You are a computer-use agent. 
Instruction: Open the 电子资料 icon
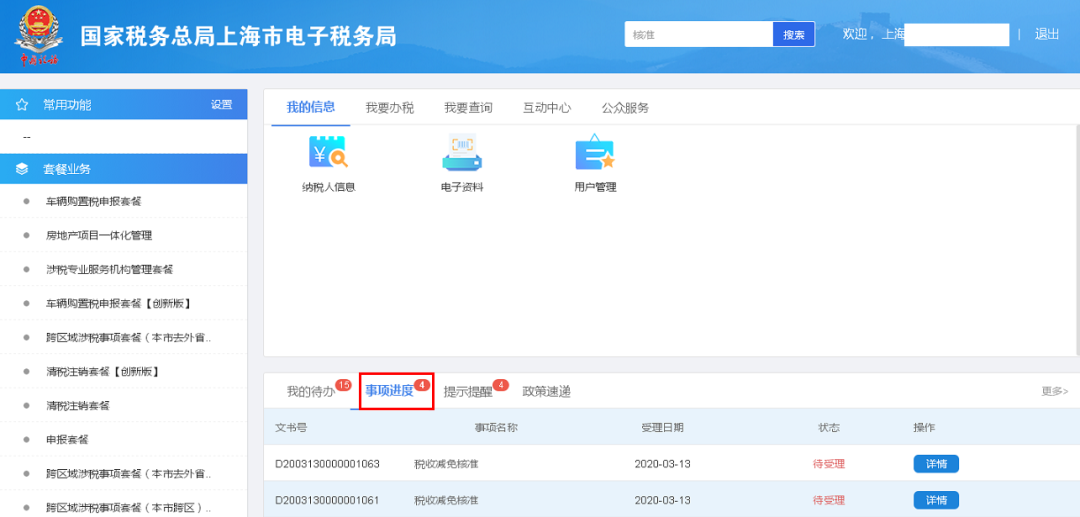coord(462,153)
